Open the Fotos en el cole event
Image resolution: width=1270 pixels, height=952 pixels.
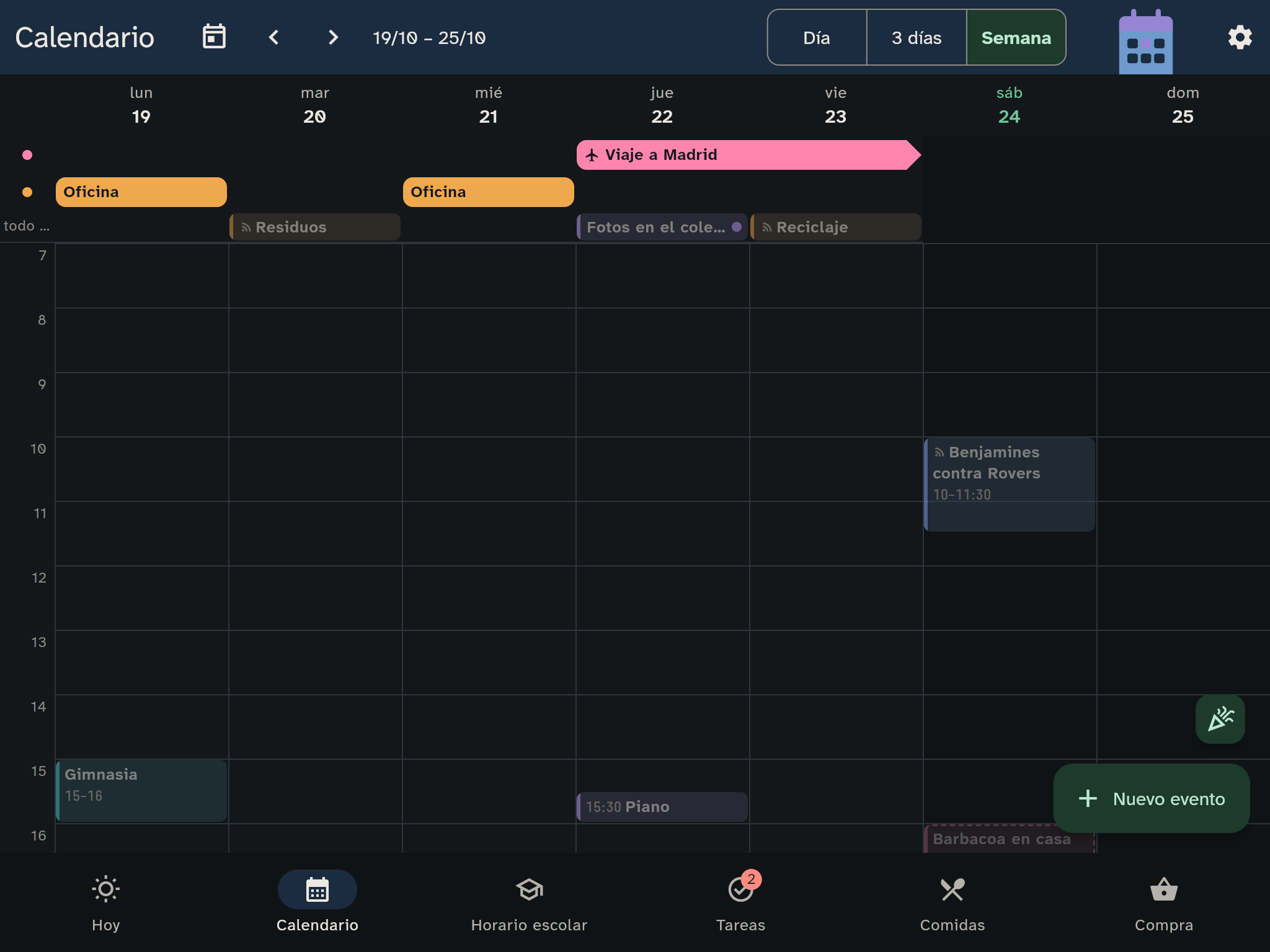point(662,227)
